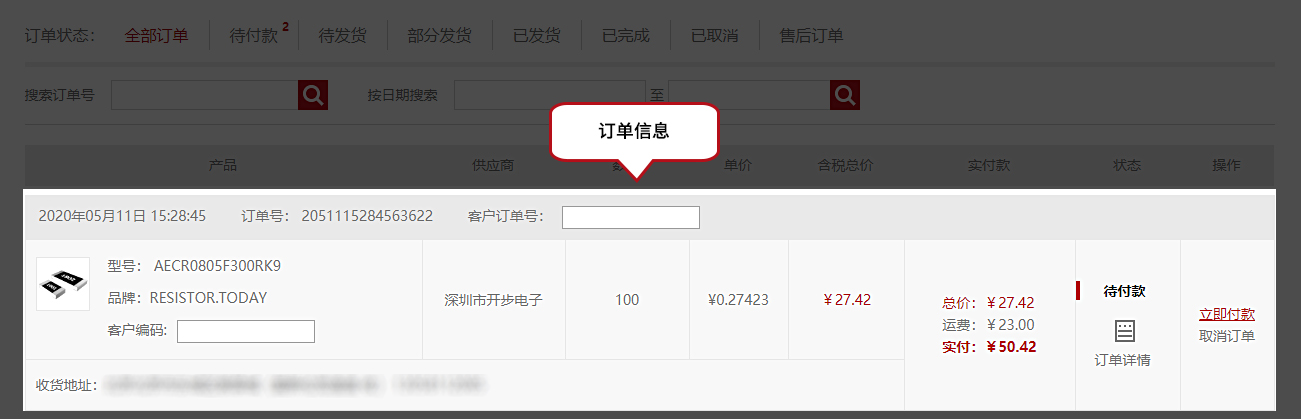Switch to the 待付款 tab
The image size is (1301, 419).
254,36
